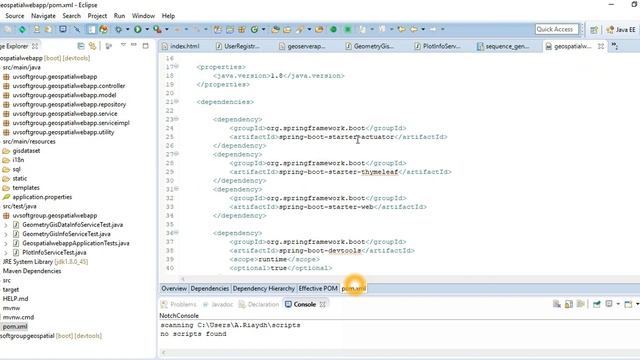Open the Search menu
This screenshot has width=640, height=360.
click(71, 16)
